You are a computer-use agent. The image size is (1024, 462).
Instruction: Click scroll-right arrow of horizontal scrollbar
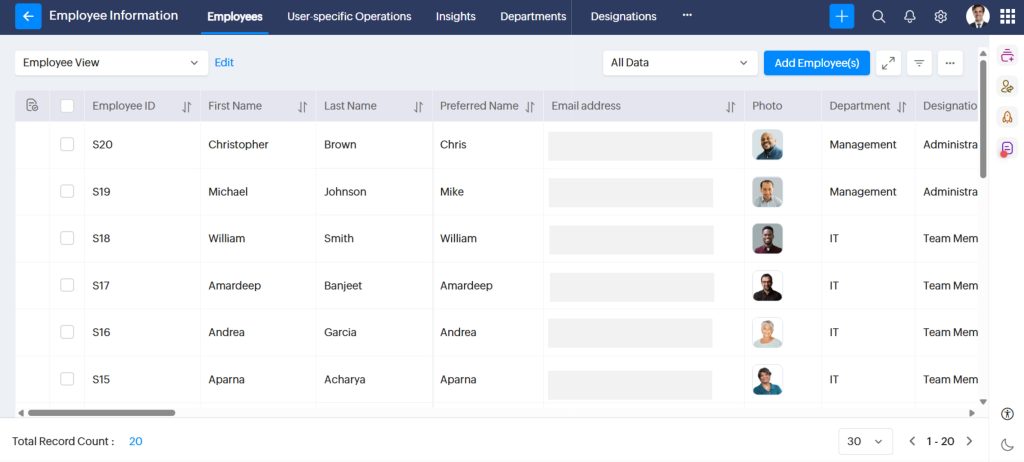point(972,413)
